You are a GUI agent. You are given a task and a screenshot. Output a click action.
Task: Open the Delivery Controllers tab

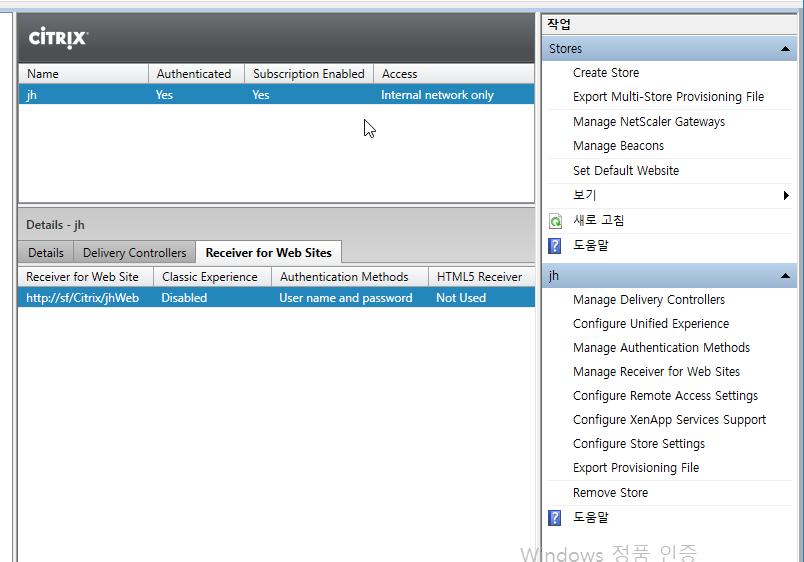134,253
